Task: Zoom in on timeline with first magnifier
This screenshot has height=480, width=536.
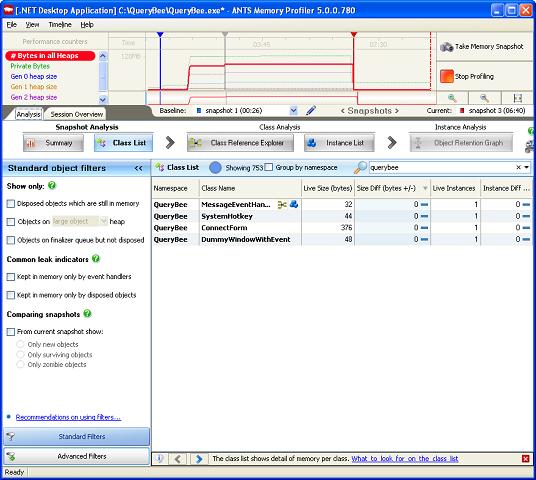Action: 452,98
